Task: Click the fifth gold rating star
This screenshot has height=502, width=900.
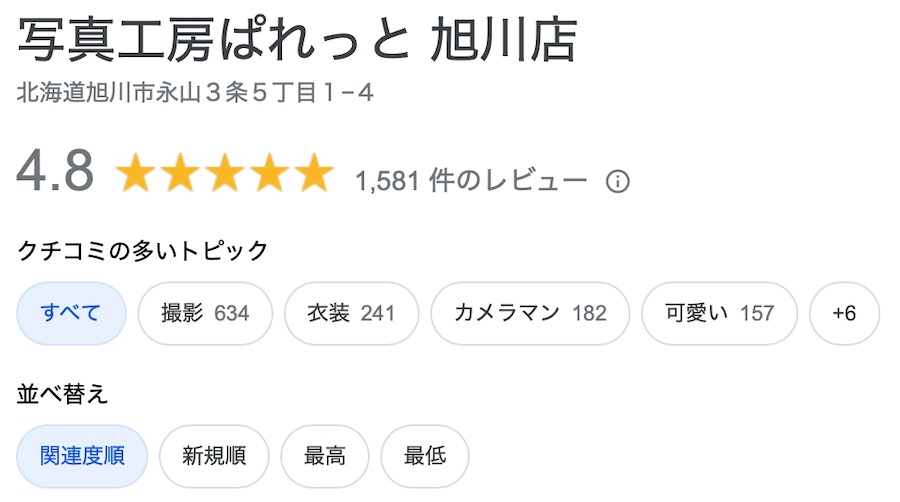Action: [x=315, y=172]
